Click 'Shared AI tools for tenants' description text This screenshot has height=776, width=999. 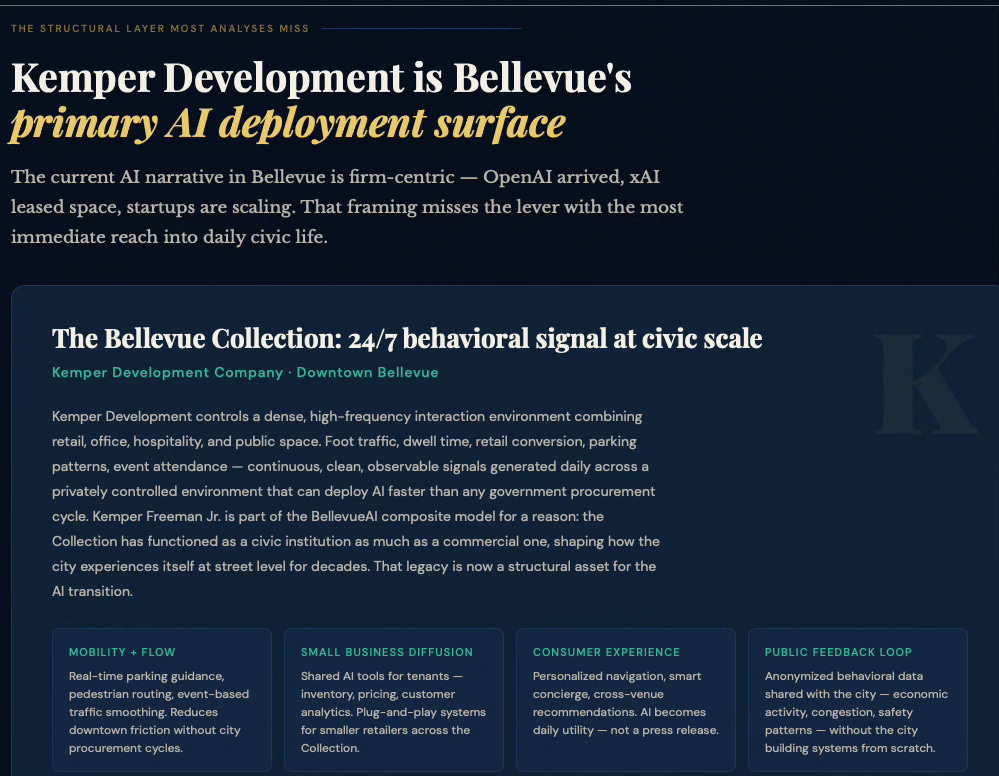pyautogui.click(x=393, y=712)
